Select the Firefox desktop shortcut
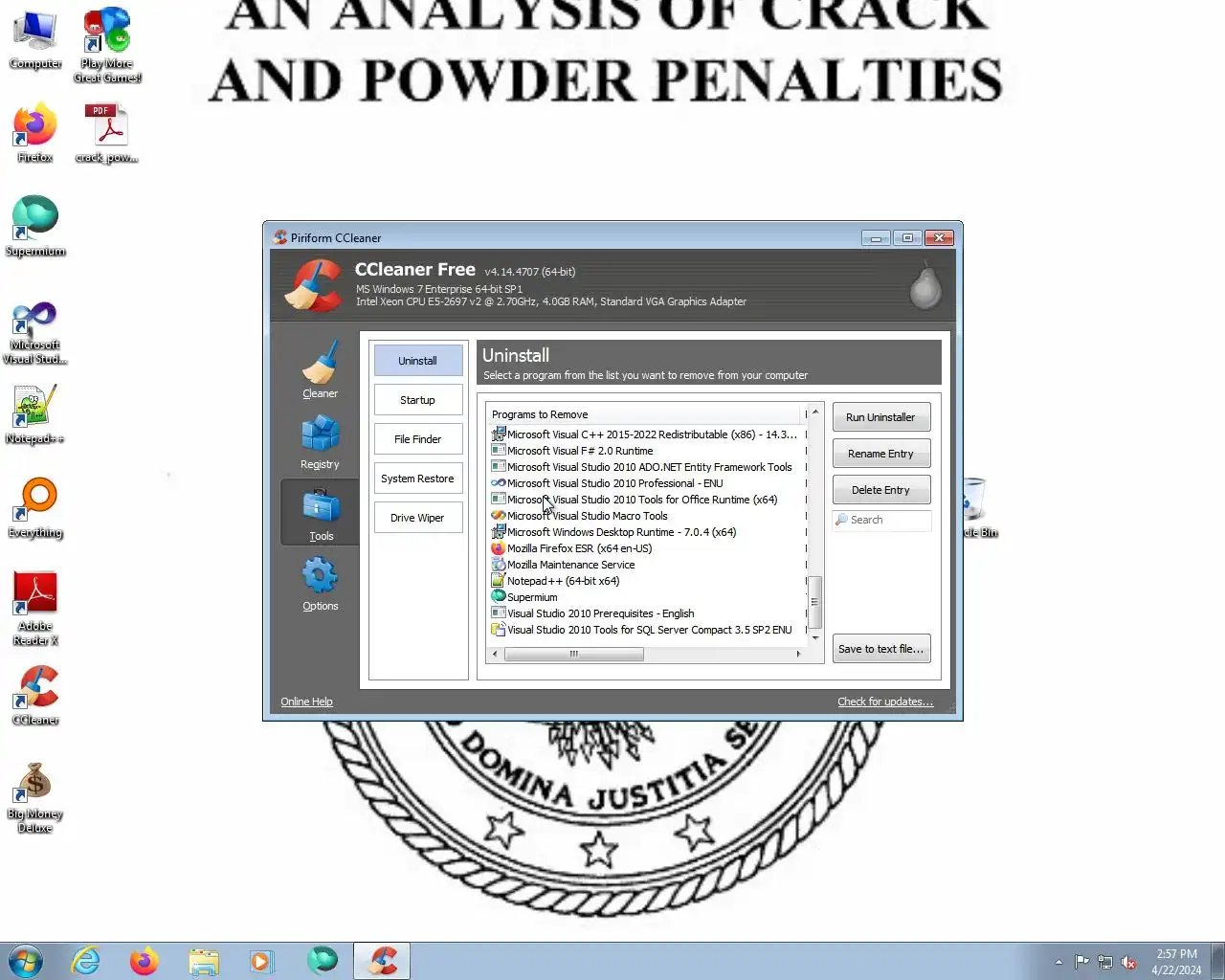Image resolution: width=1225 pixels, height=980 pixels. 35,134
